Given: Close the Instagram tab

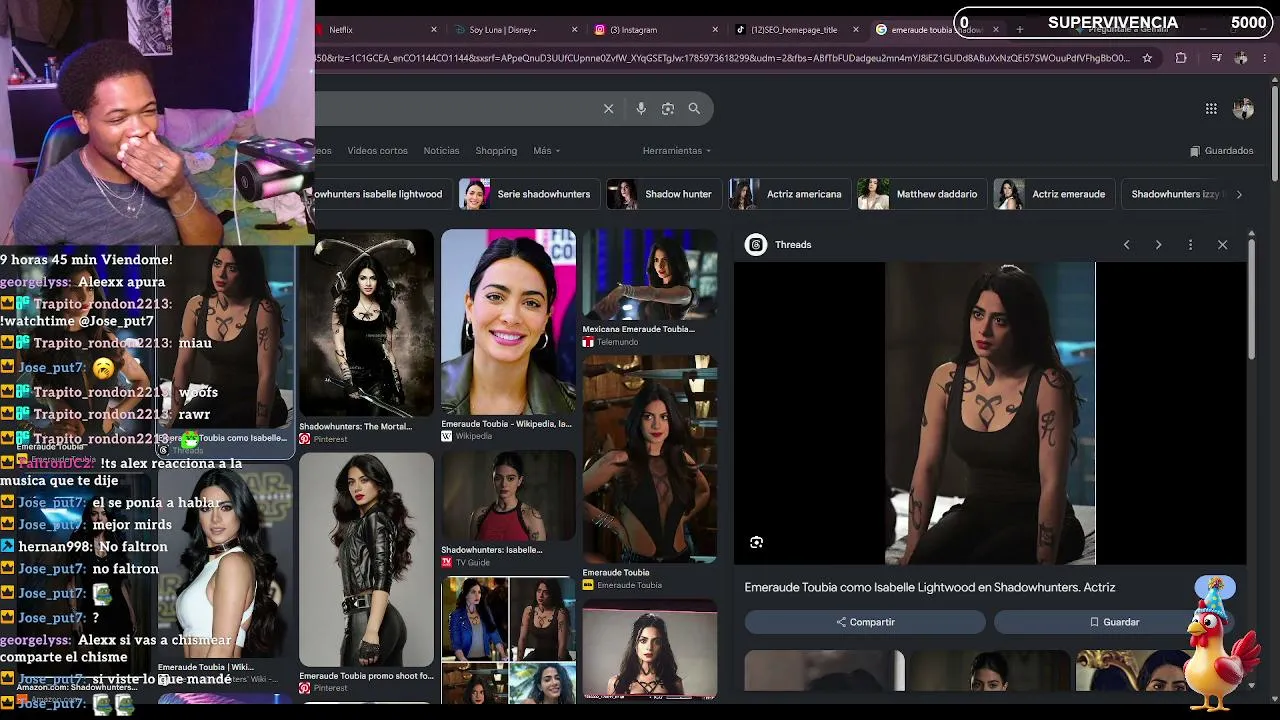Looking at the screenshot, I should click(x=715, y=30).
